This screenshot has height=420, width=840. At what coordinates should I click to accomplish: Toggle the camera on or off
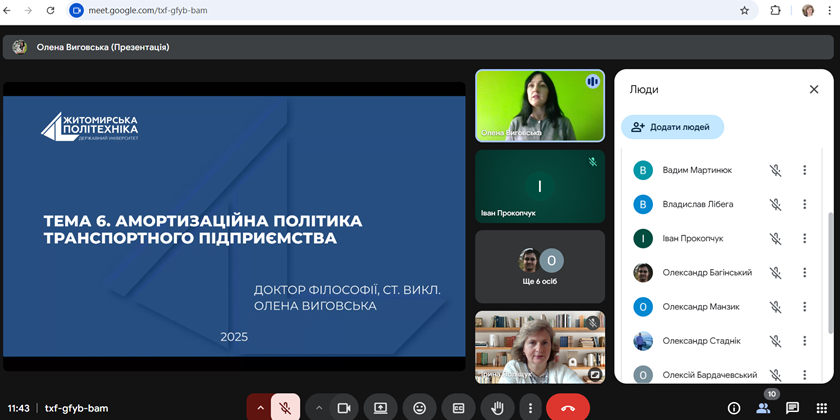point(343,408)
